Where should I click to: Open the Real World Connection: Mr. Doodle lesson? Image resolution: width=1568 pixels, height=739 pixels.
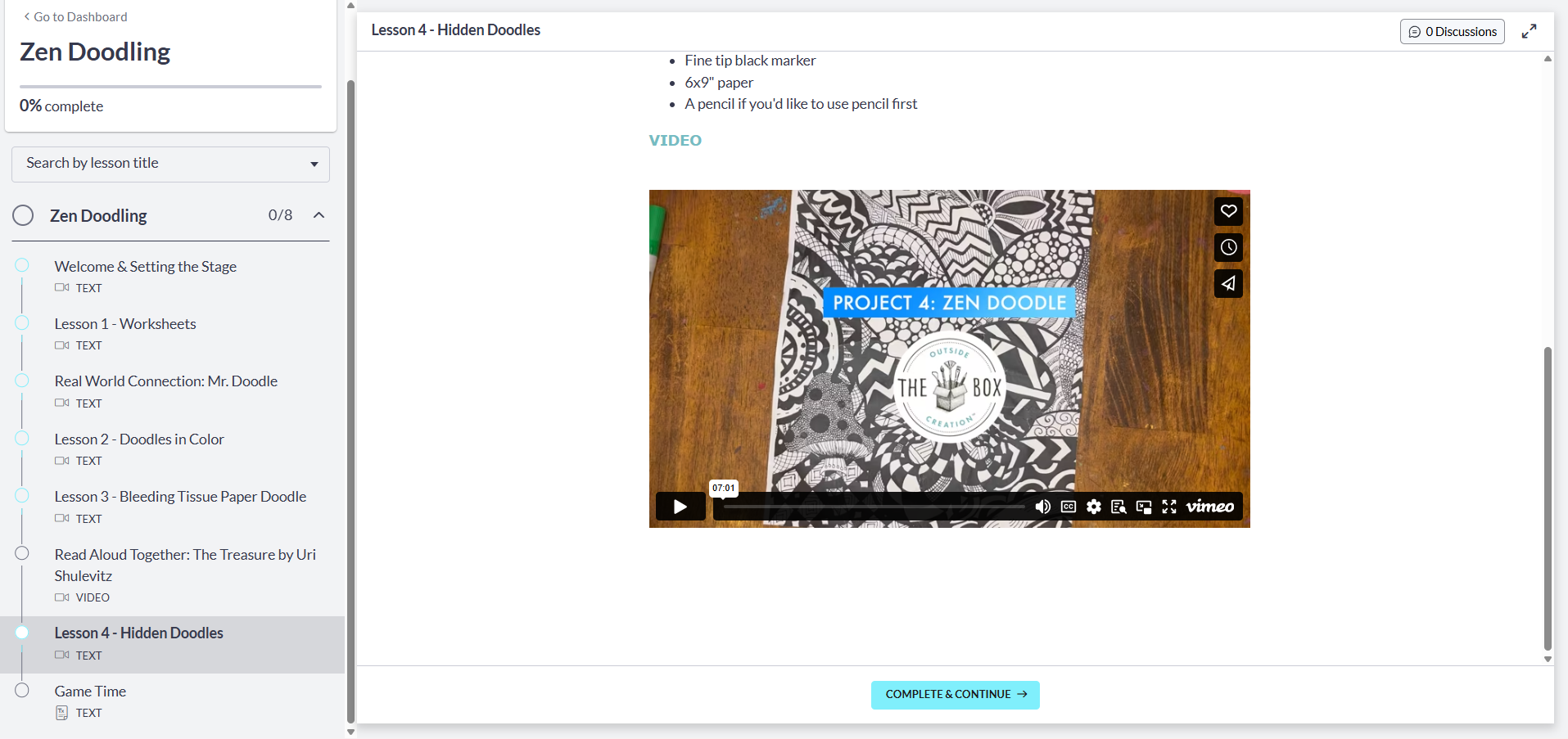pos(165,381)
